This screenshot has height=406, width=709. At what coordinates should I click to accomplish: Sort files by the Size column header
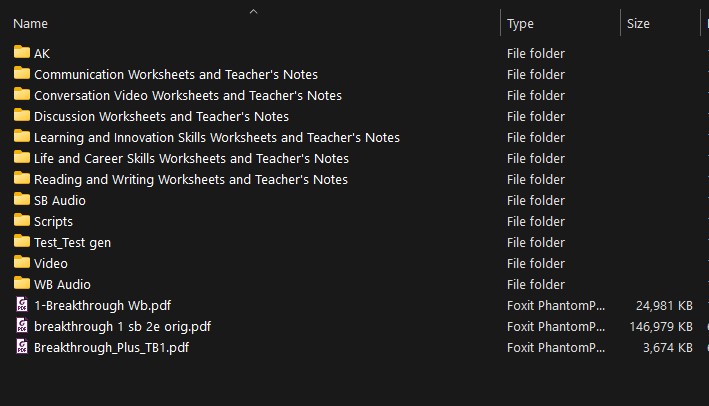[x=638, y=24]
